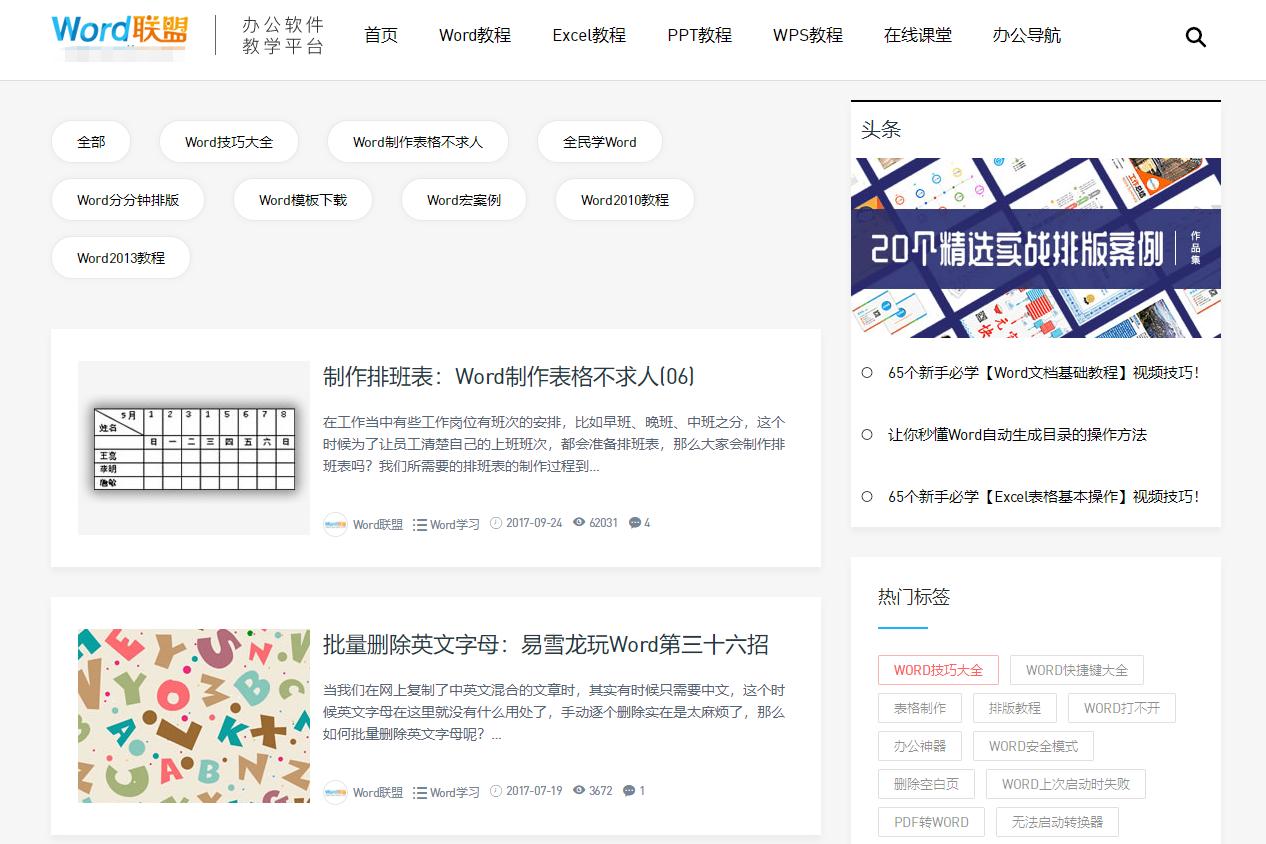
Task: Select the Word2010教程 filter pill
Action: (624, 200)
